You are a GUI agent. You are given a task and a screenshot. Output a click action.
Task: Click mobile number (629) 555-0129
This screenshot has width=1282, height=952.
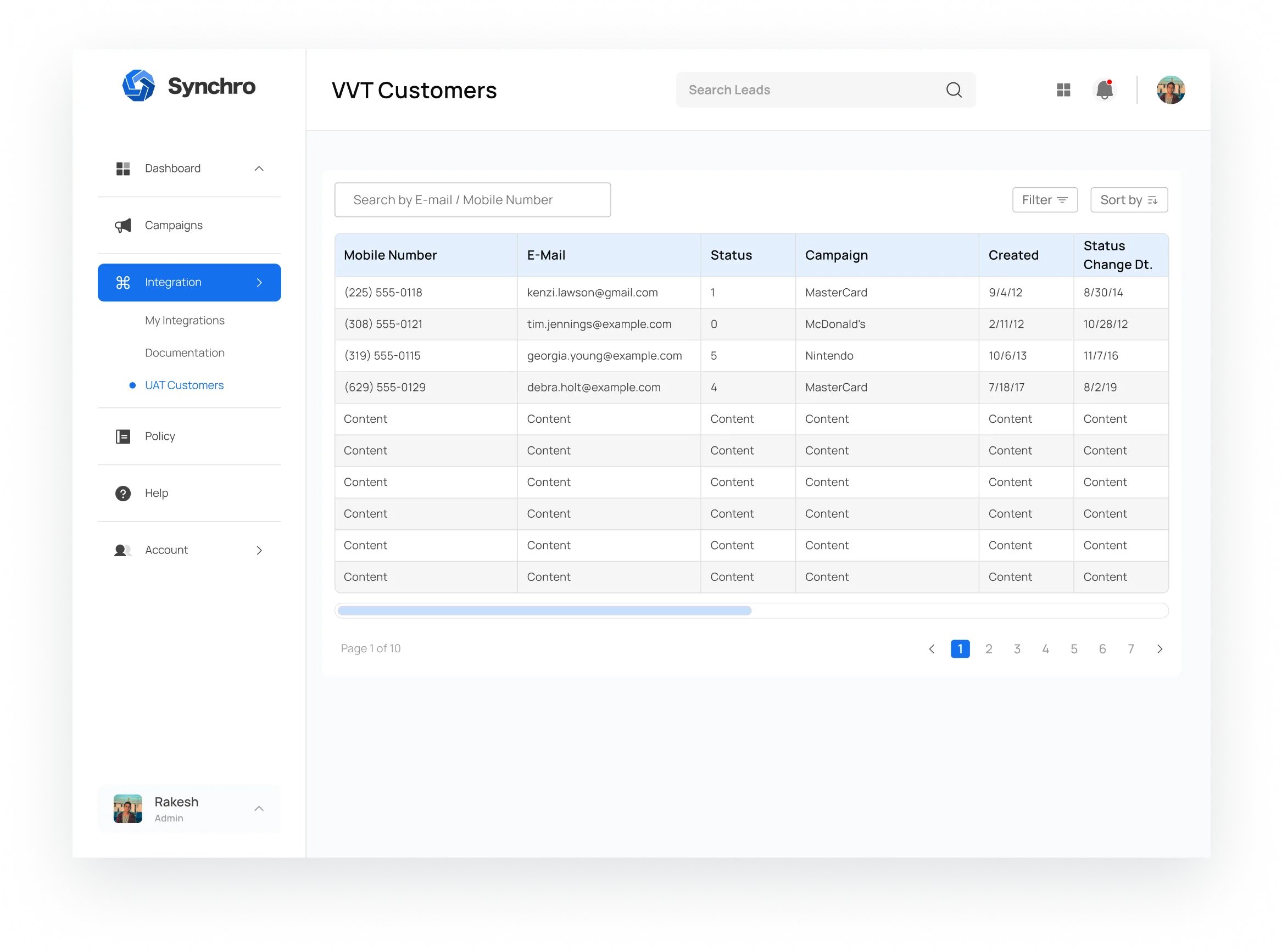[384, 388]
